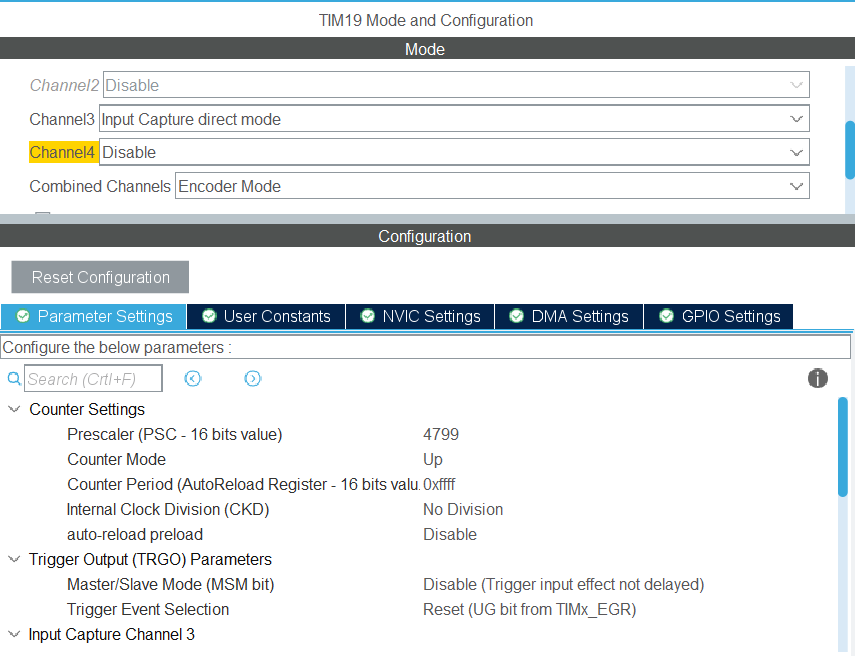Go to next search result arrow
Image resolution: width=855 pixels, height=656 pixels.
point(252,378)
